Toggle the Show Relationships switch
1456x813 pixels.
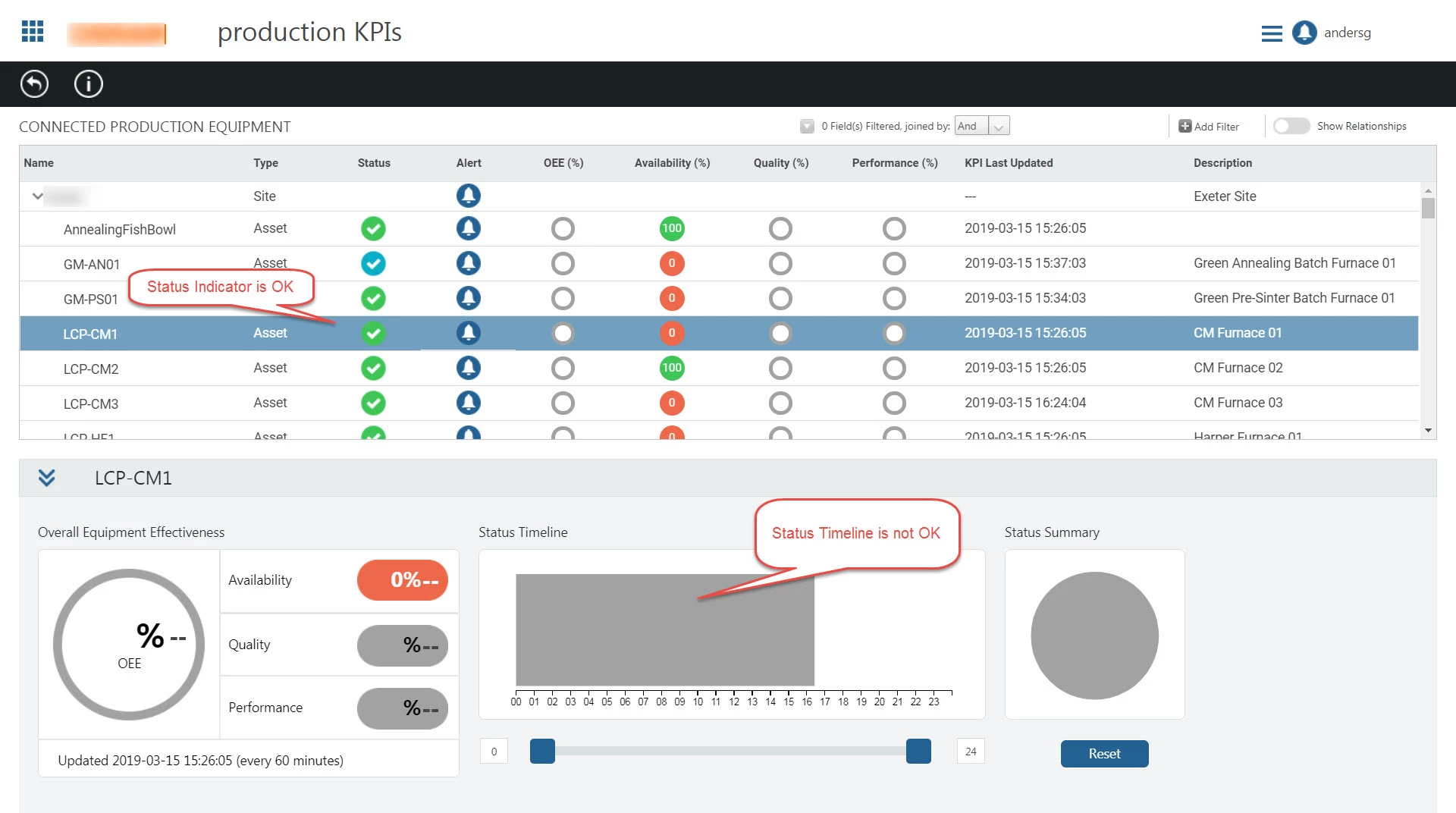pos(1291,126)
